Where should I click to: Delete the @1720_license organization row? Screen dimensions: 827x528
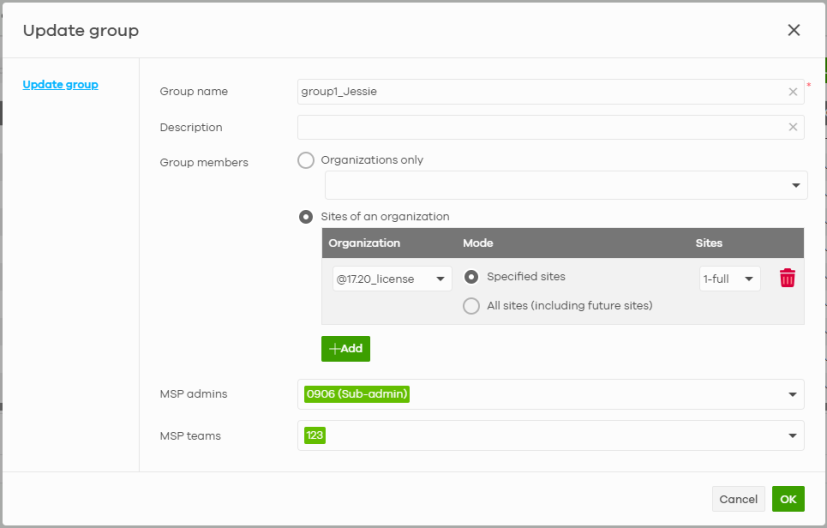point(787,279)
